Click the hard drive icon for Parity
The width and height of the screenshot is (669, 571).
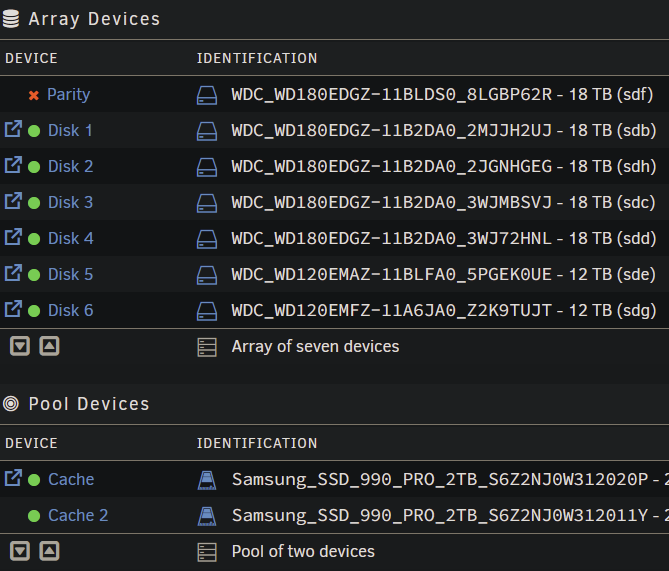pyautogui.click(x=207, y=95)
